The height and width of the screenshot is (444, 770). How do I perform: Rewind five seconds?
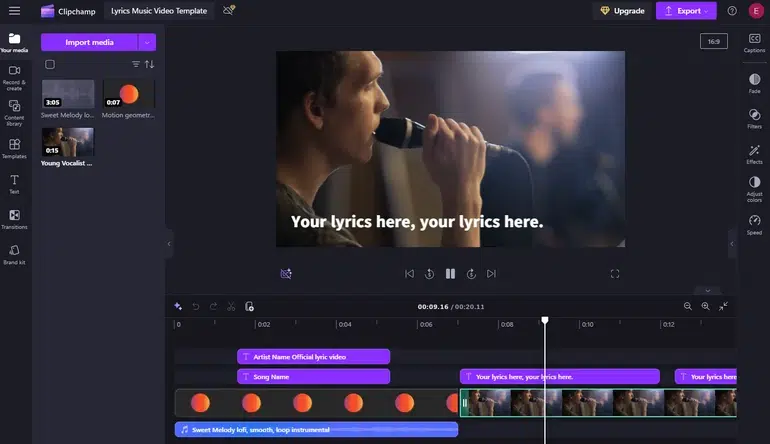(429, 274)
